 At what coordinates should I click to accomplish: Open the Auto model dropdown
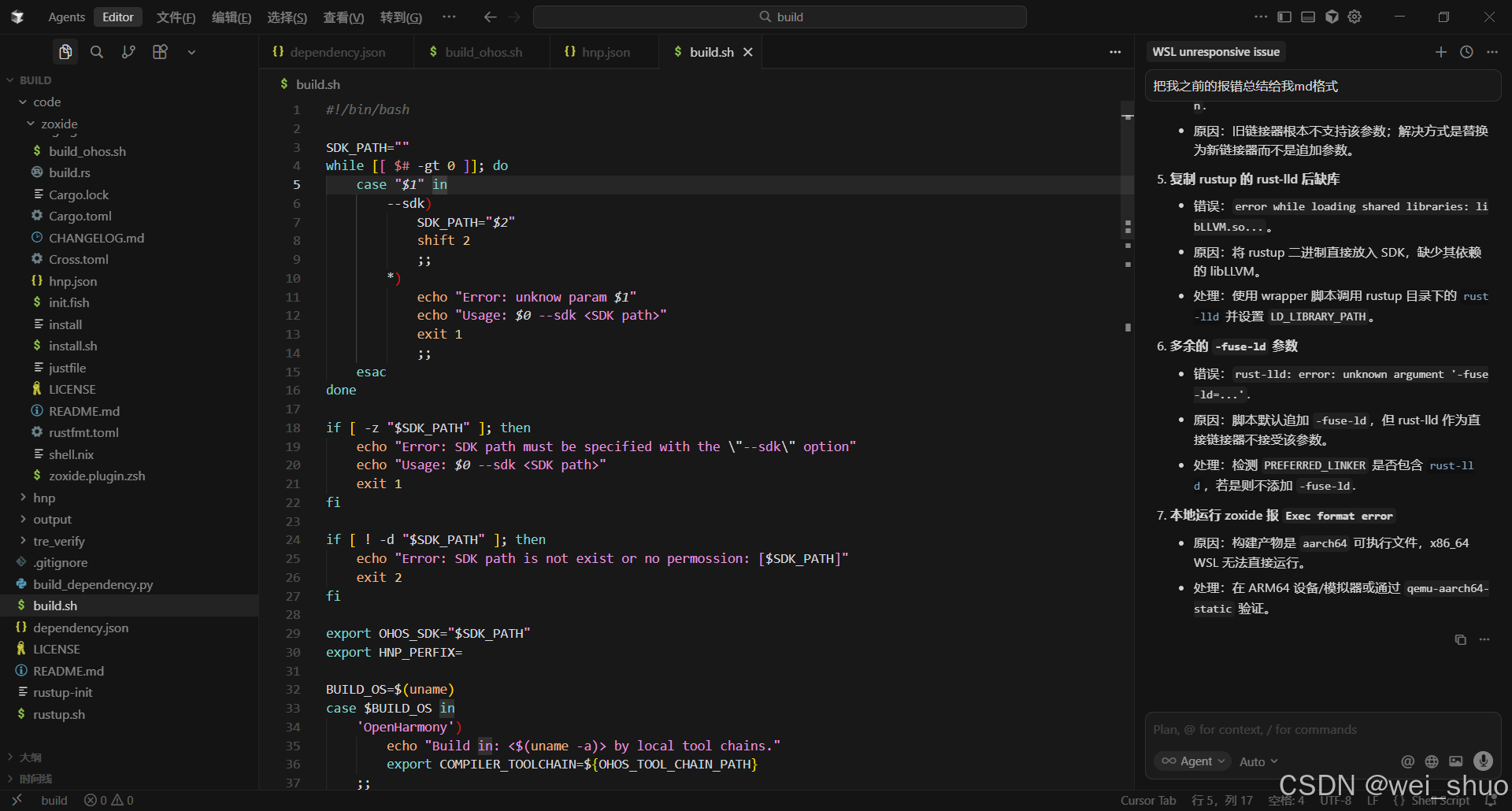1258,761
